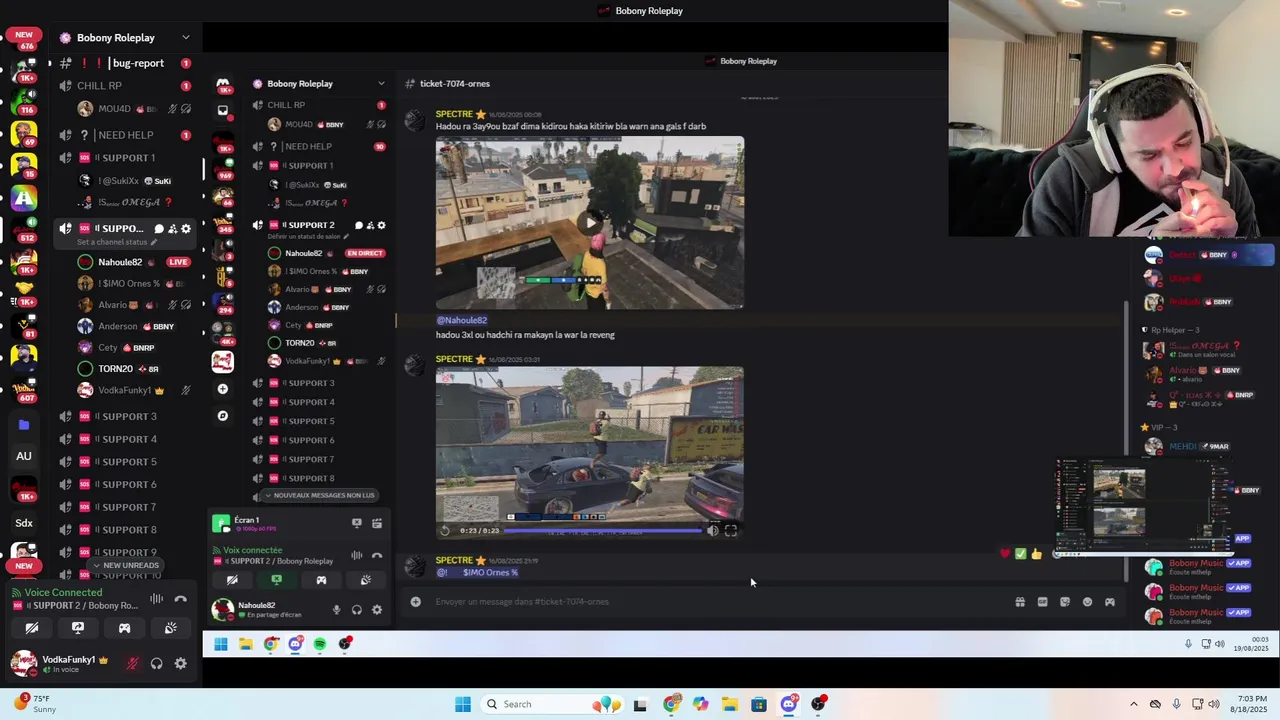Seek on second video progress bar
This screenshot has width=1280, height=720.
(x=602, y=531)
